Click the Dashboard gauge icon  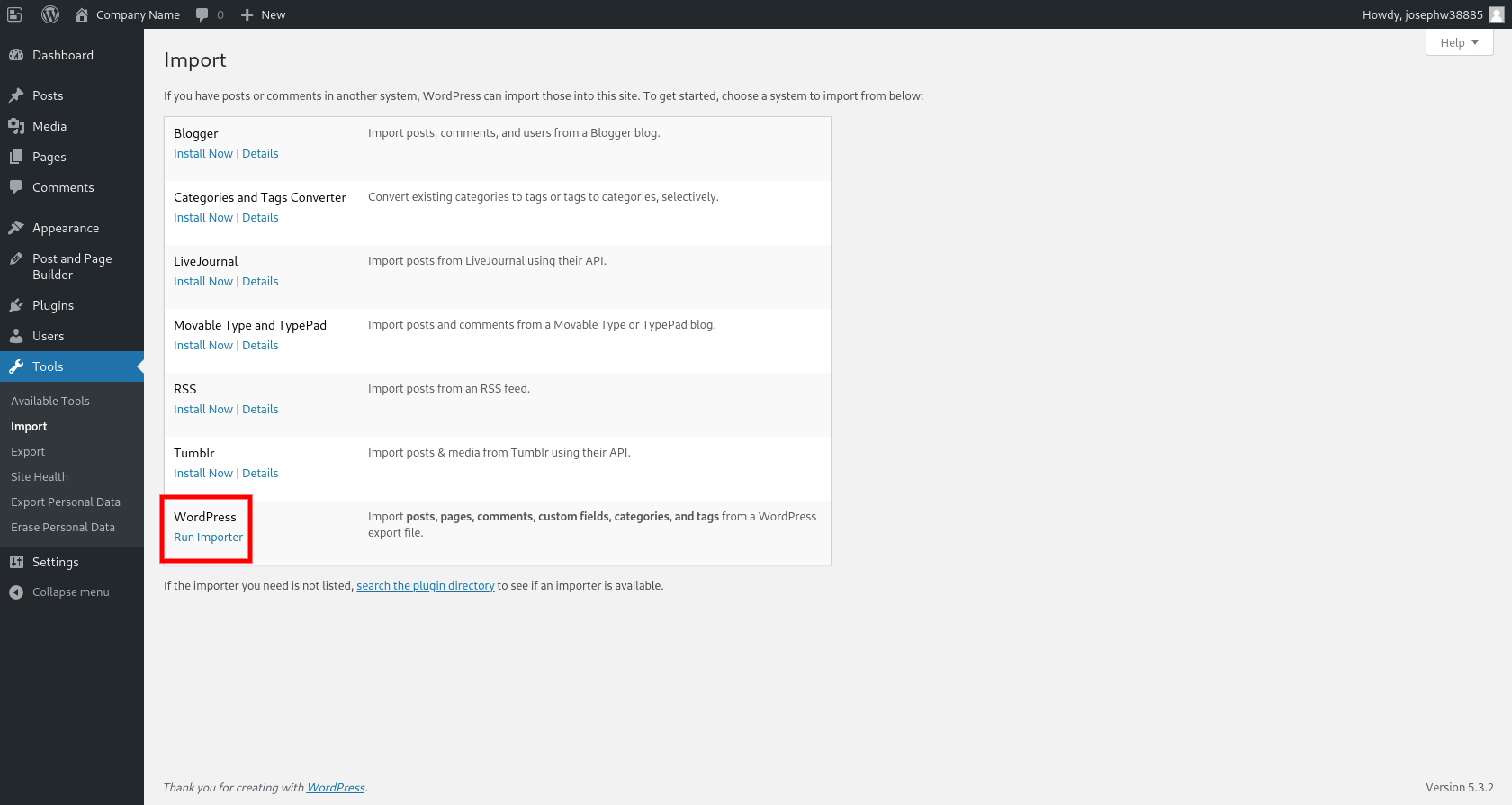[16, 55]
